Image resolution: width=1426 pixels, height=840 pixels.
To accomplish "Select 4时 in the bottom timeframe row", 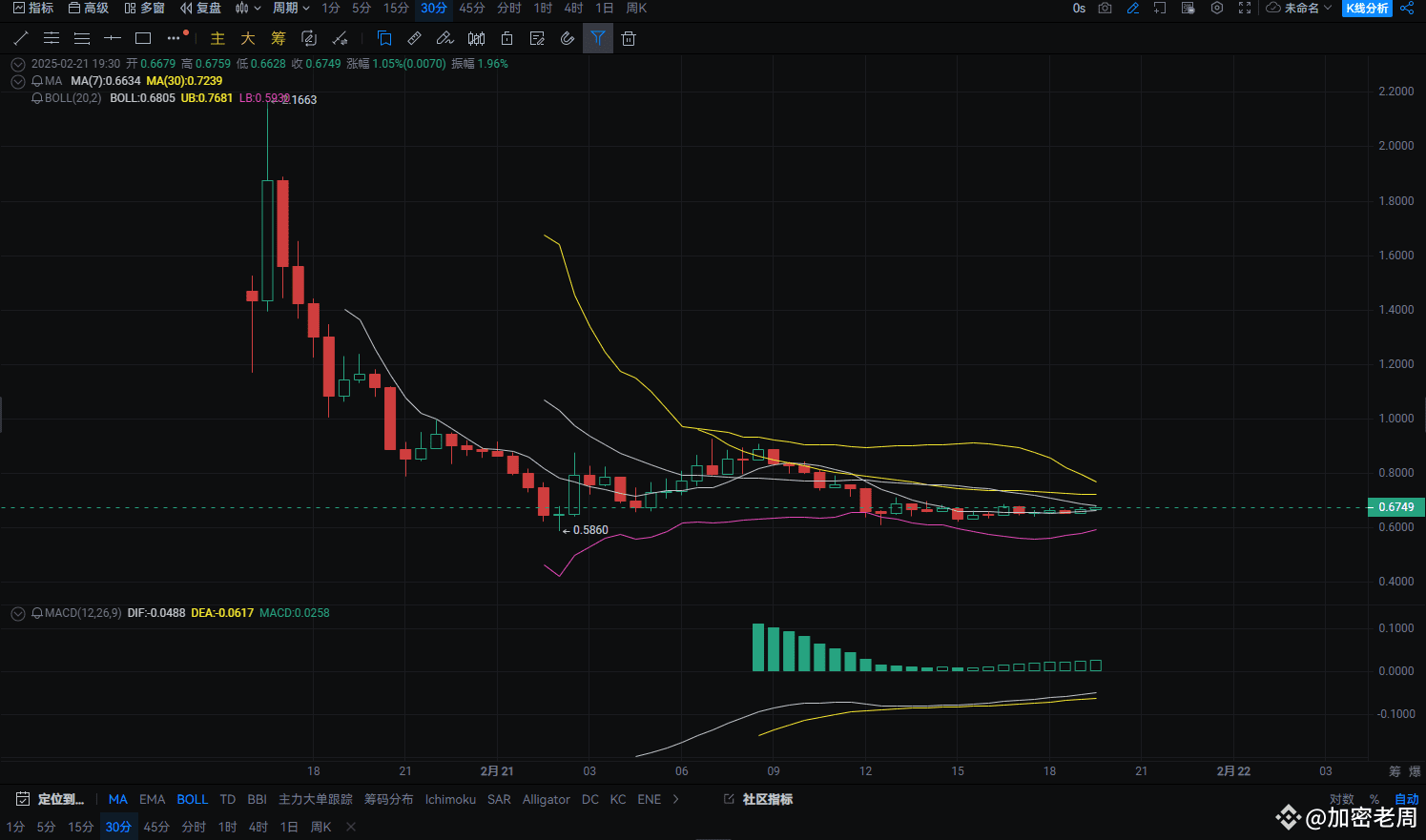I will tap(258, 827).
